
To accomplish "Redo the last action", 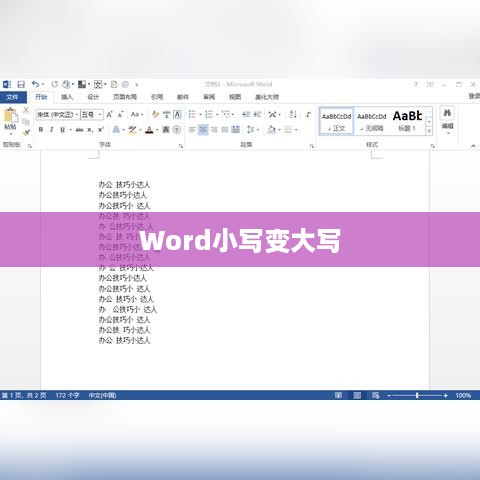I will pyautogui.click(x=55, y=84).
